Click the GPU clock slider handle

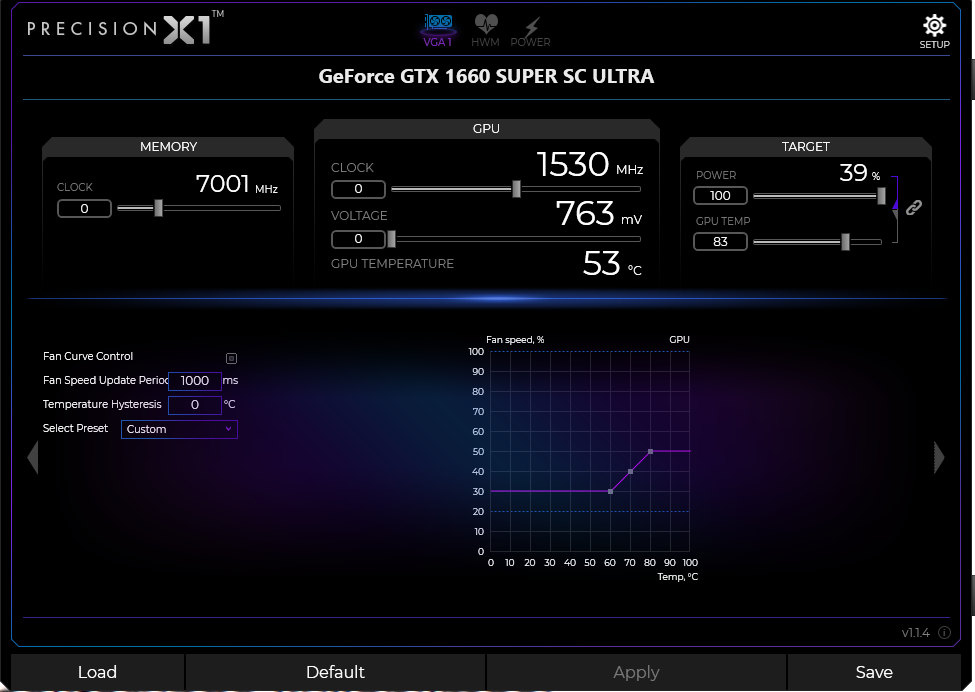tap(516, 189)
